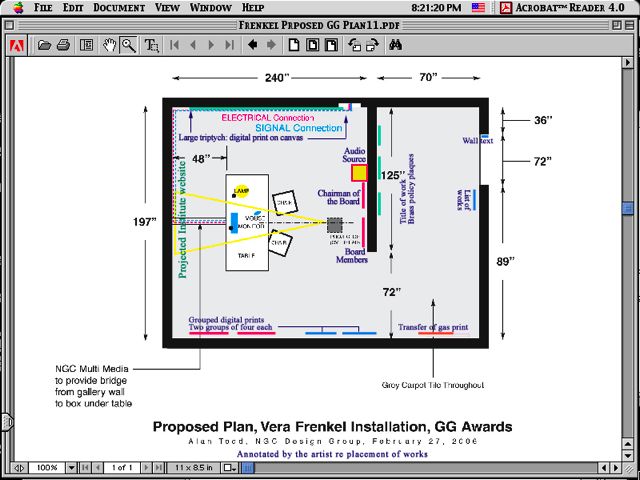Screen dimensions: 640x480
Task: Click 'SIGNAL Connection' text in plan
Action: 299,128
